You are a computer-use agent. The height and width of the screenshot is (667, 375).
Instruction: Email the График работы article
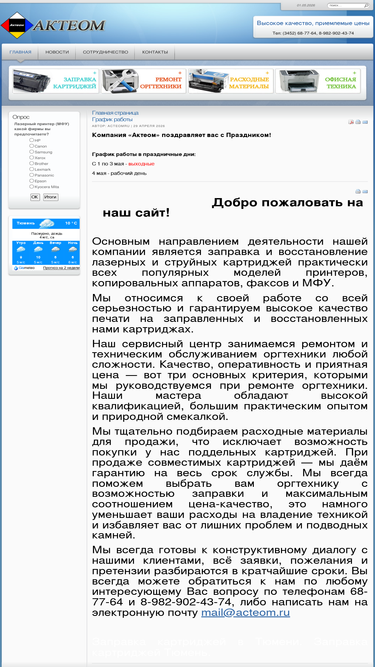coord(365,122)
